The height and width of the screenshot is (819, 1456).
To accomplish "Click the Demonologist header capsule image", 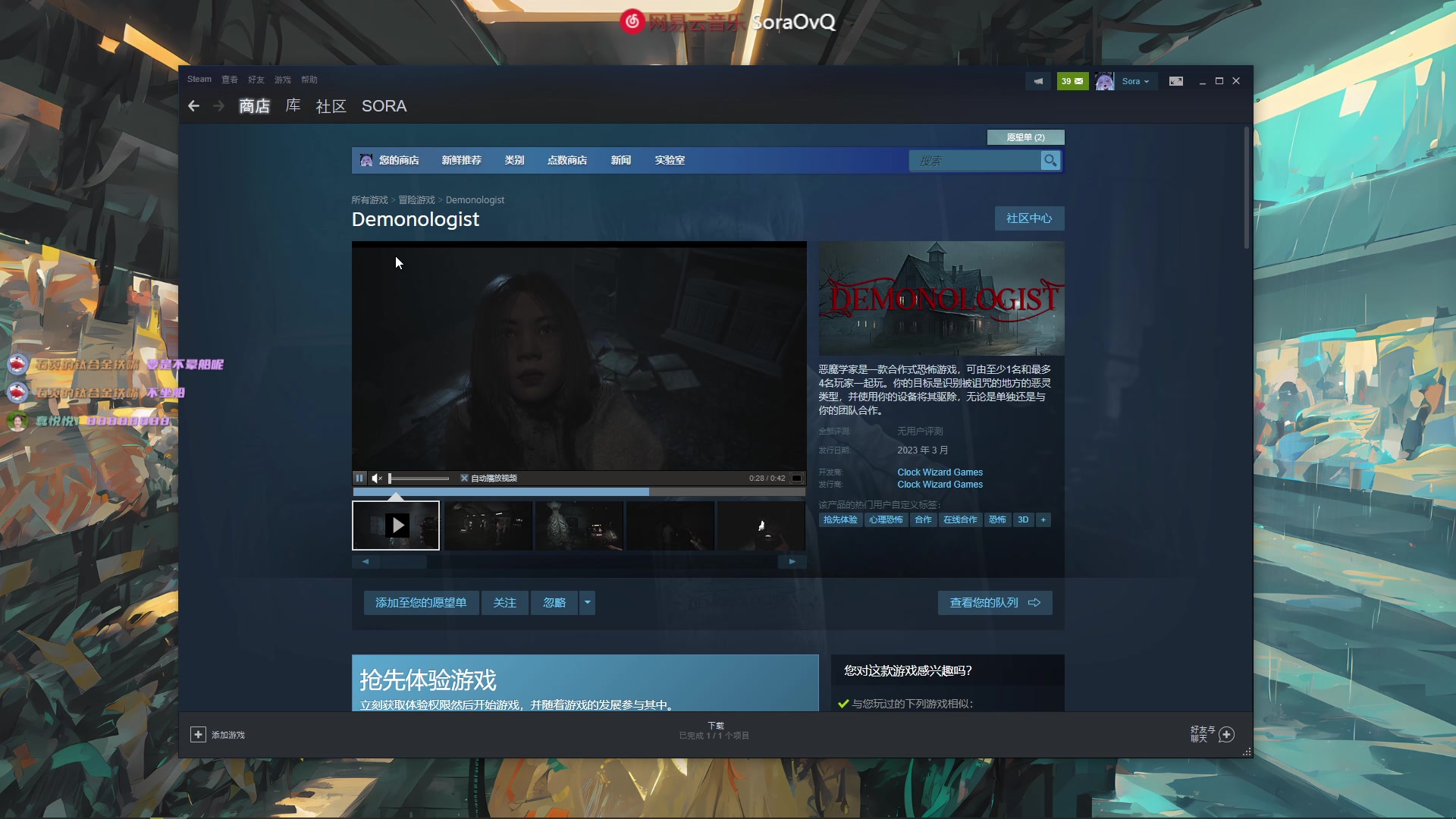I will click(941, 298).
